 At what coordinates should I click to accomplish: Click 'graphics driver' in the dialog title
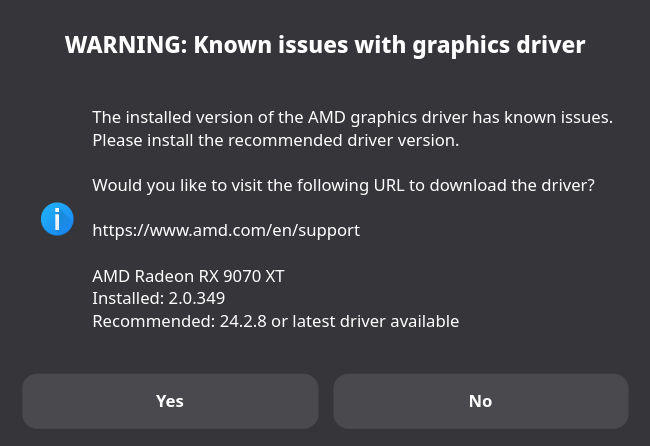[x=499, y=46]
